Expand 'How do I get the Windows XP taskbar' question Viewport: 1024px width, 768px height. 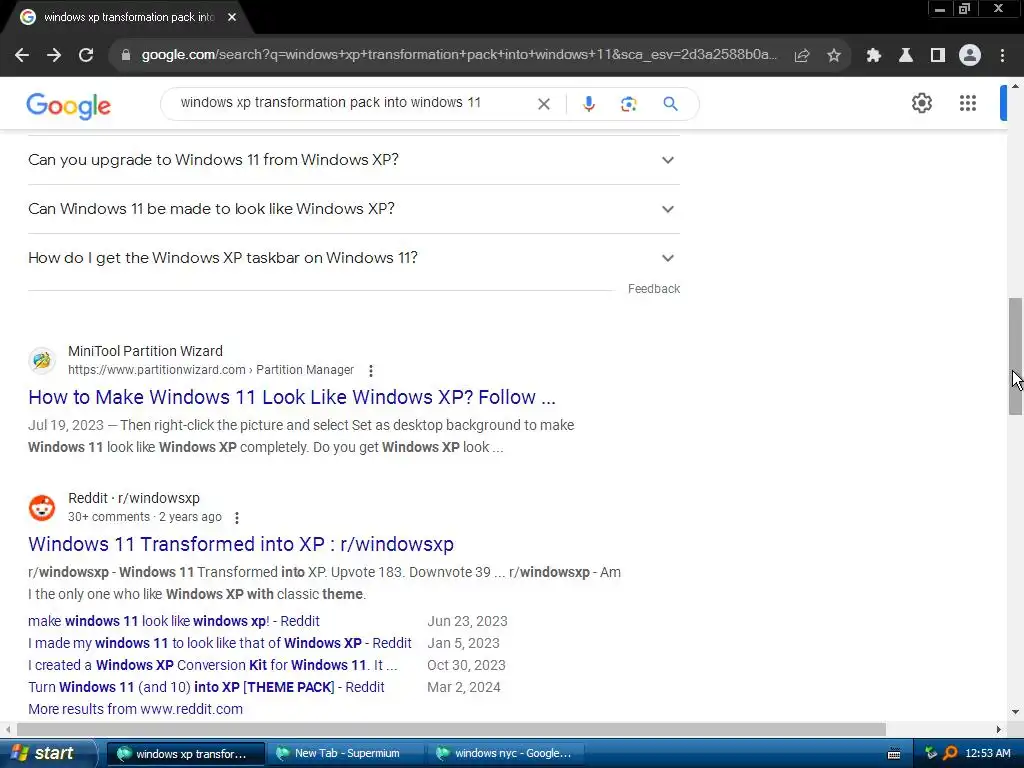click(353, 258)
